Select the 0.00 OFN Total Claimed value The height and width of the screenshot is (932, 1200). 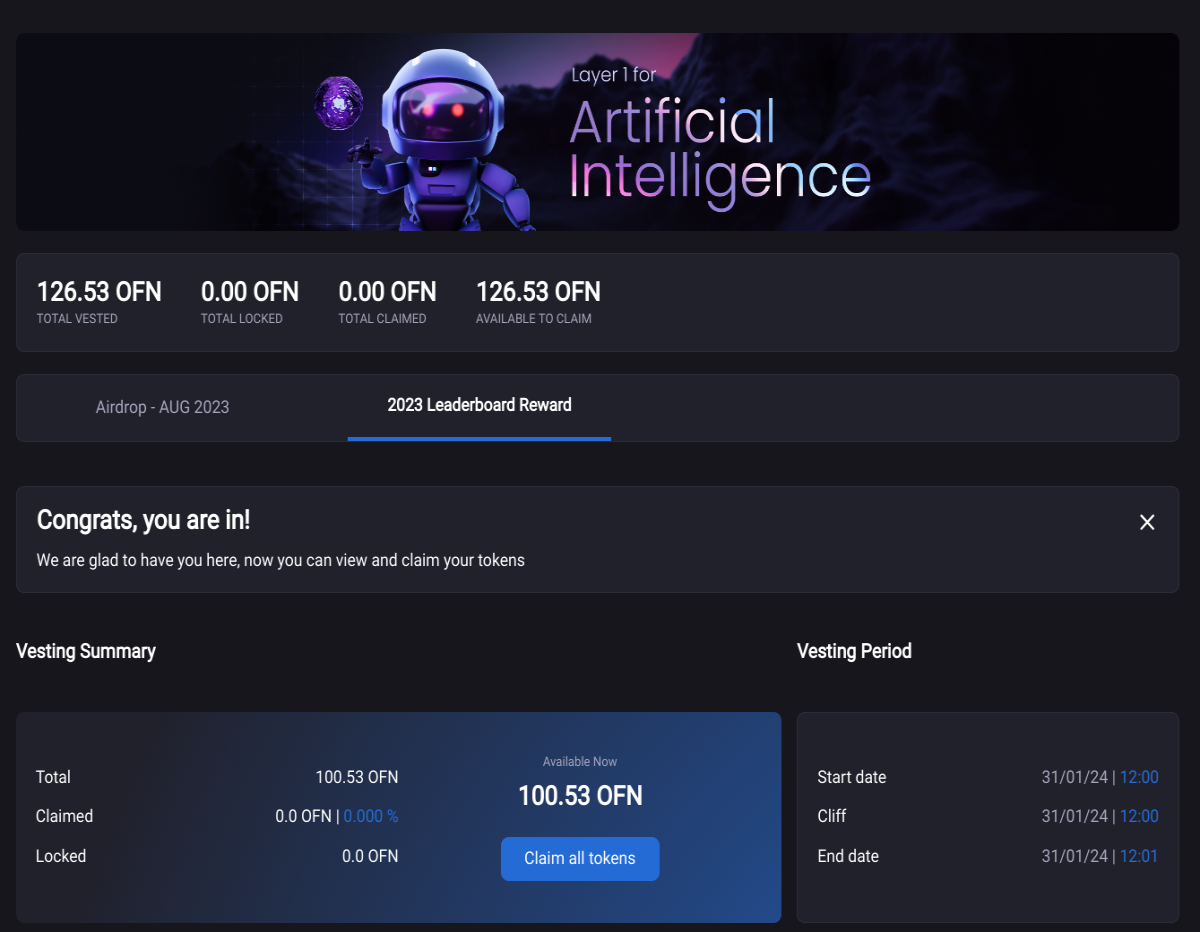387,292
